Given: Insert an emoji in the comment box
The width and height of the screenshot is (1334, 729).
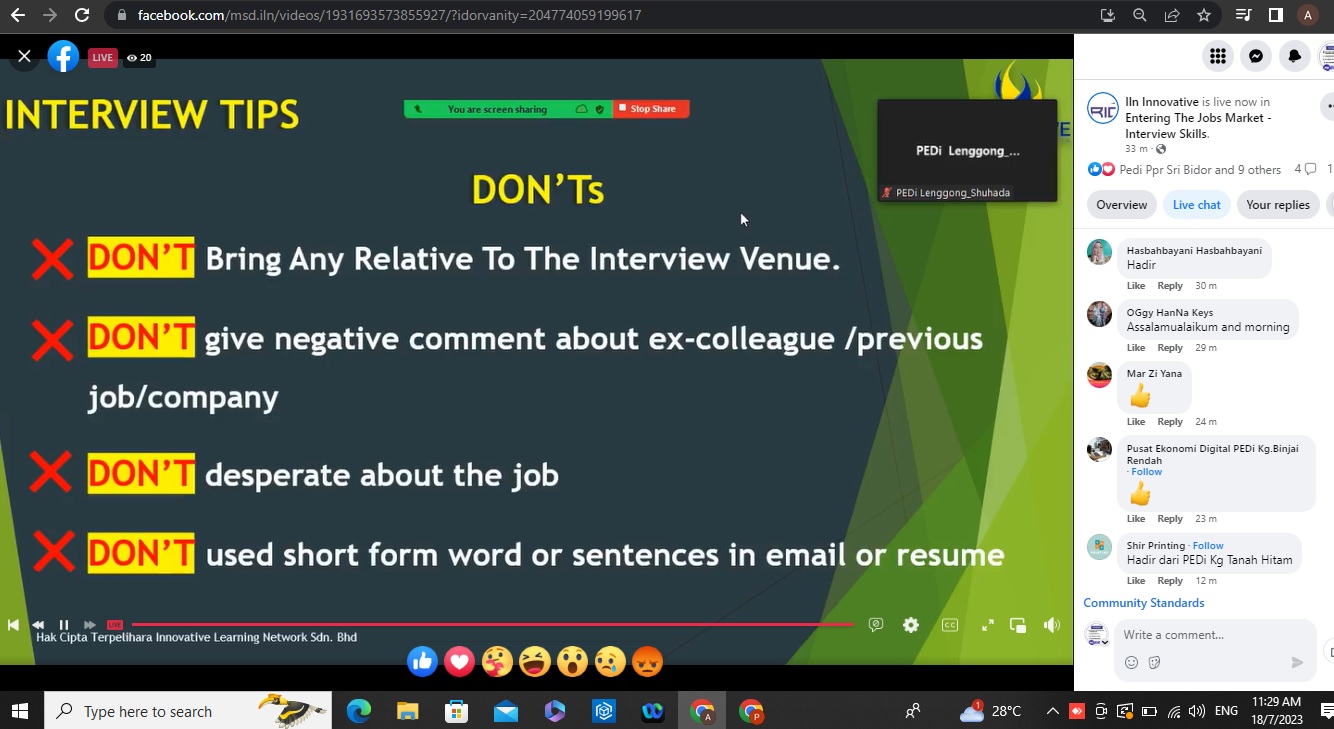Looking at the screenshot, I should 1131,662.
